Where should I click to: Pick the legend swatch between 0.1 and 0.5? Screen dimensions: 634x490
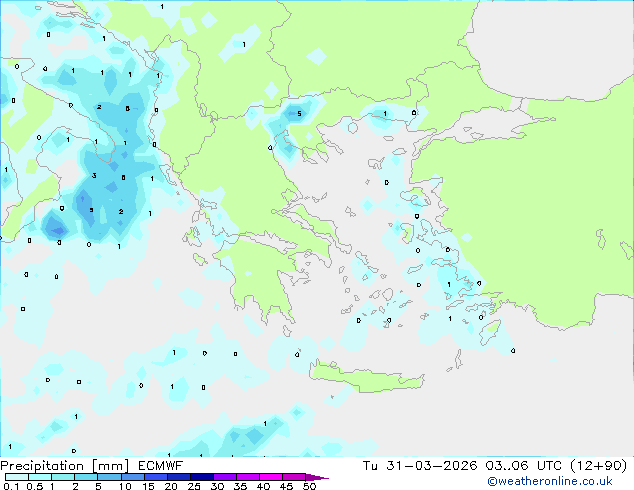17,477
